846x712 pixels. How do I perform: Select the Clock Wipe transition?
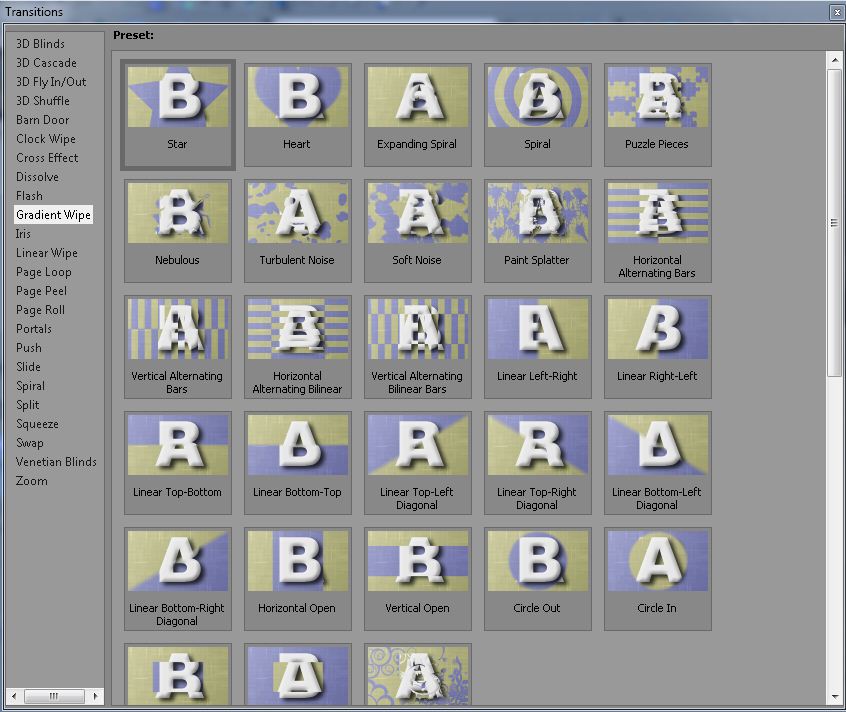coord(46,139)
